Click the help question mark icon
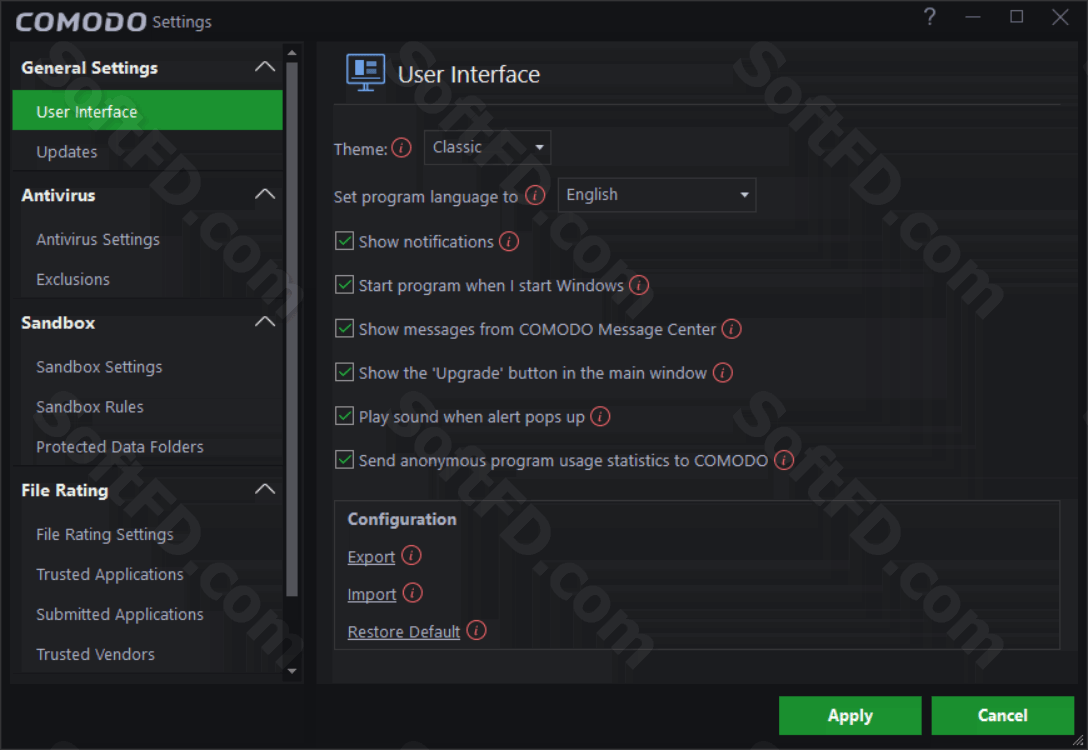This screenshot has height=750, width=1088. (x=930, y=17)
